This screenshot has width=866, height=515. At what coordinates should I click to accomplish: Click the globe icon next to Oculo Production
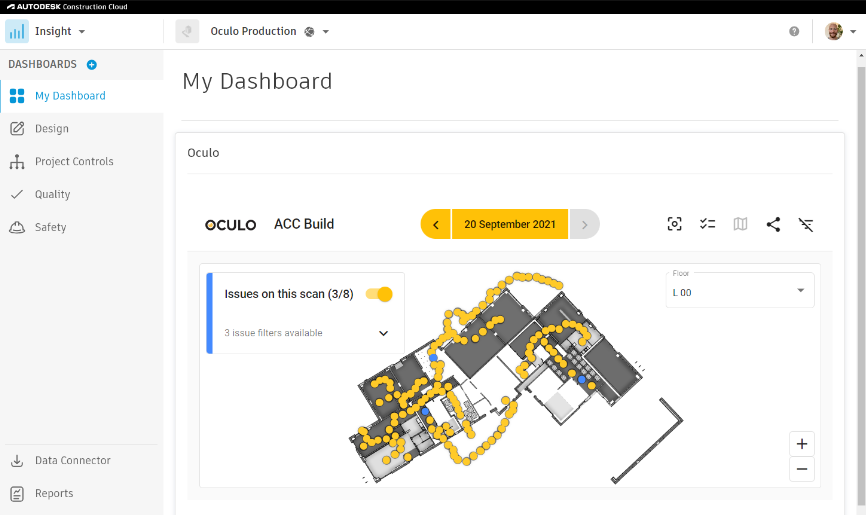[x=309, y=31]
